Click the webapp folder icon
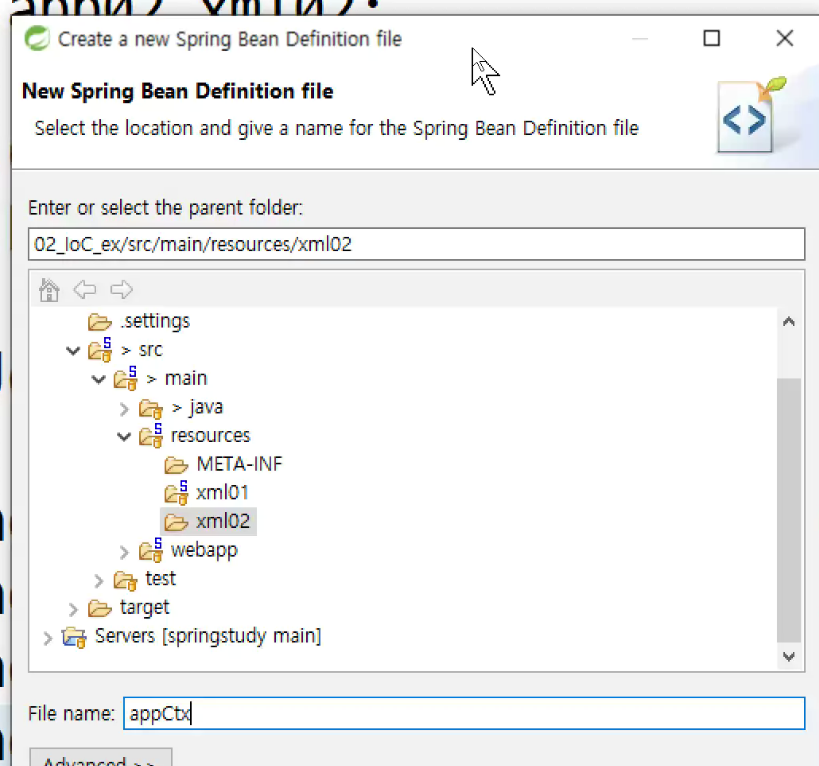 tap(151, 550)
